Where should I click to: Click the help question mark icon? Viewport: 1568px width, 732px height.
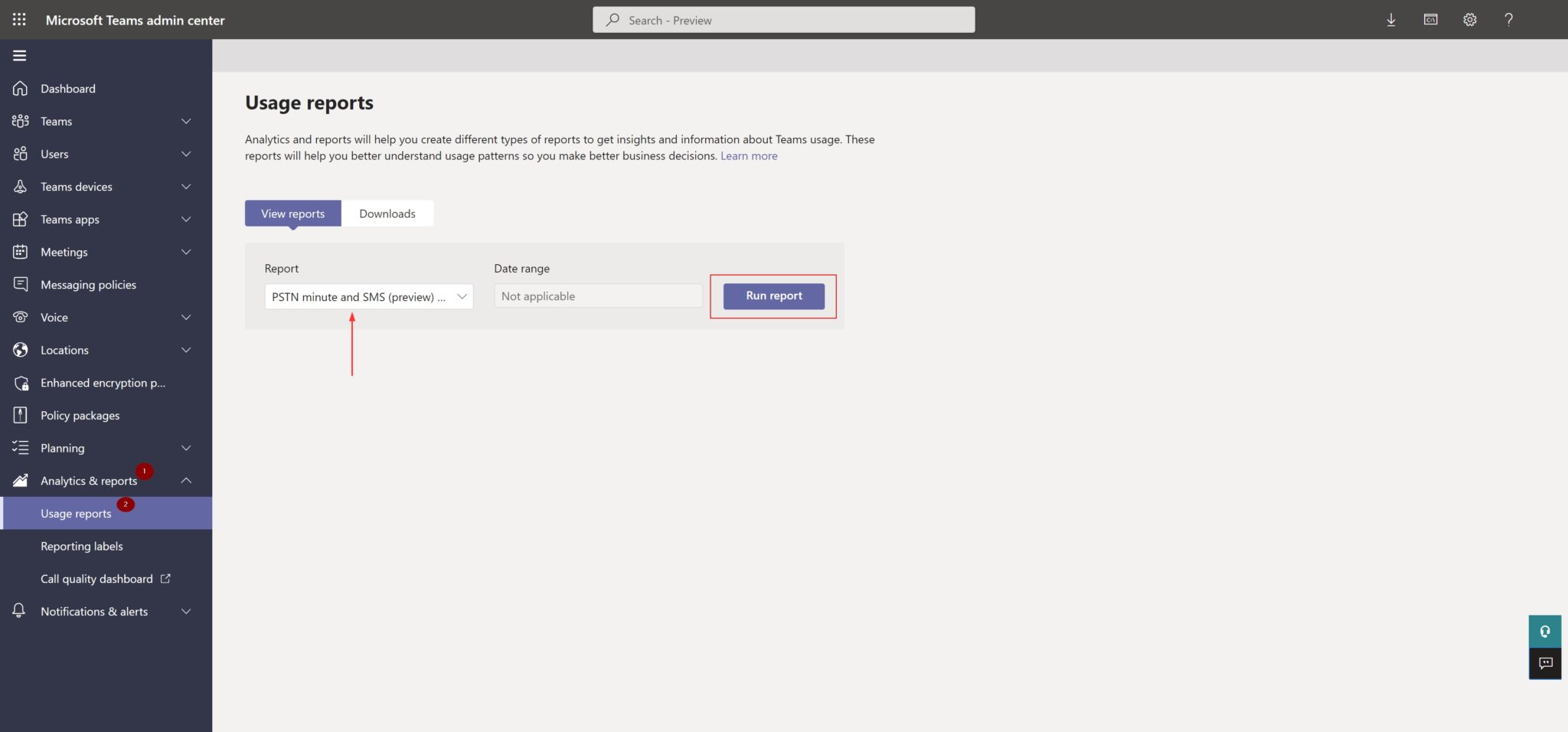(1509, 19)
